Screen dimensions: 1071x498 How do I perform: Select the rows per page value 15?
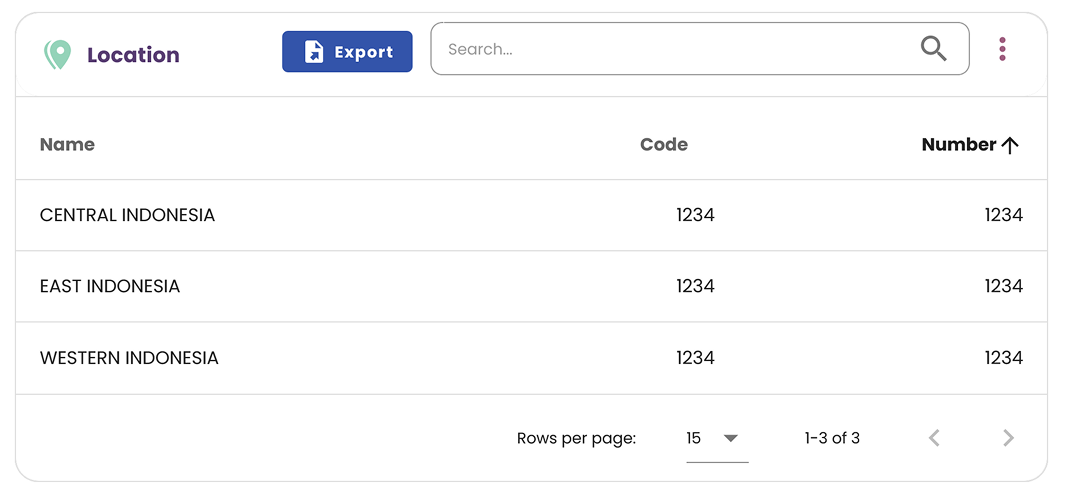pyautogui.click(x=694, y=438)
